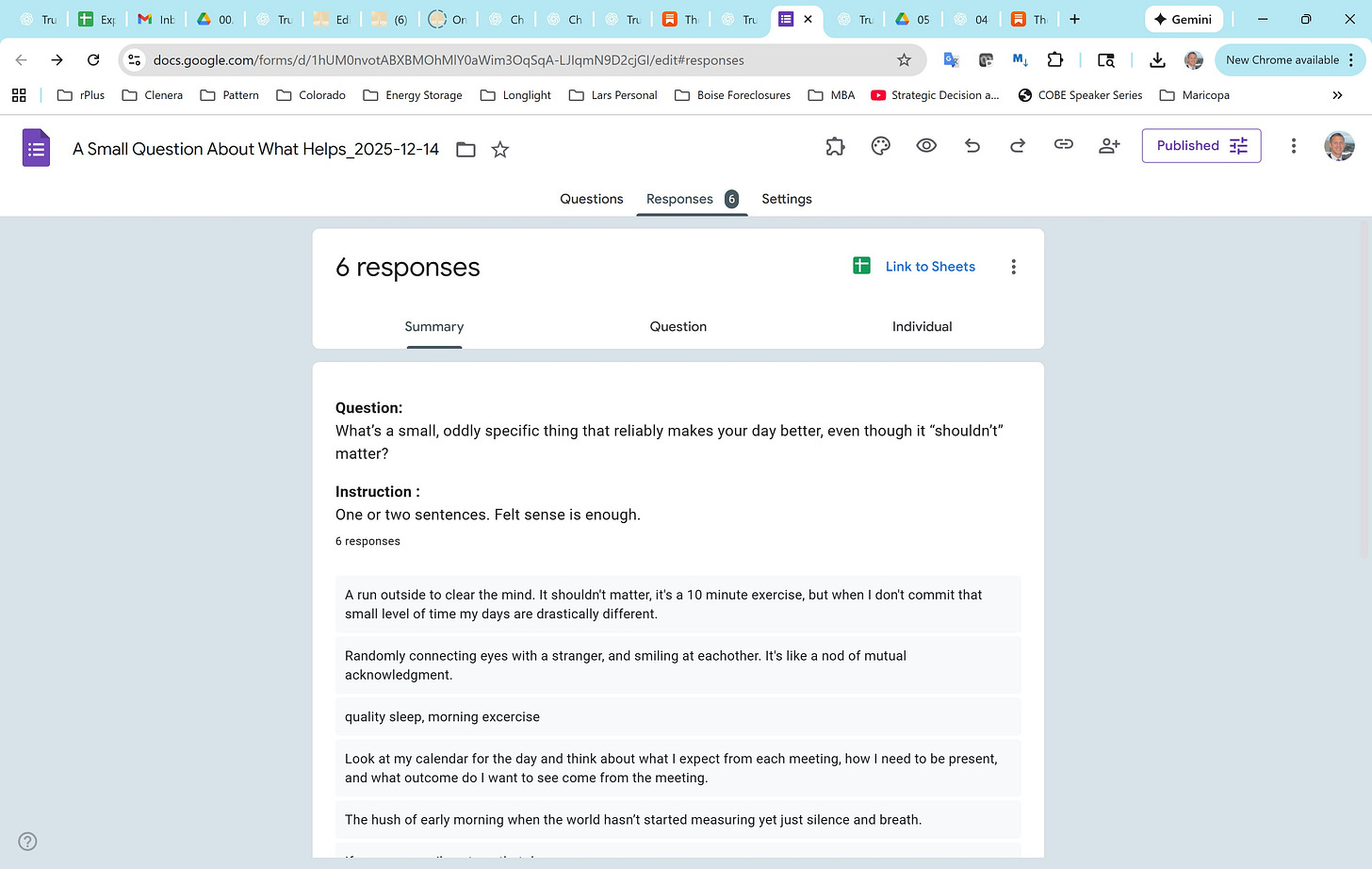This screenshot has height=869, width=1372.
Task: Close the current Forms browser tab
Action: (808, 19)
